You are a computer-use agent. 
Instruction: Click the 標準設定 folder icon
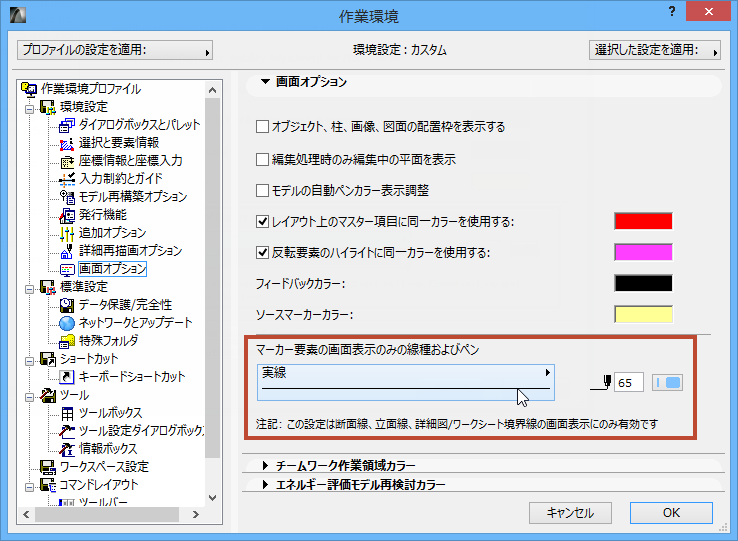48,287
